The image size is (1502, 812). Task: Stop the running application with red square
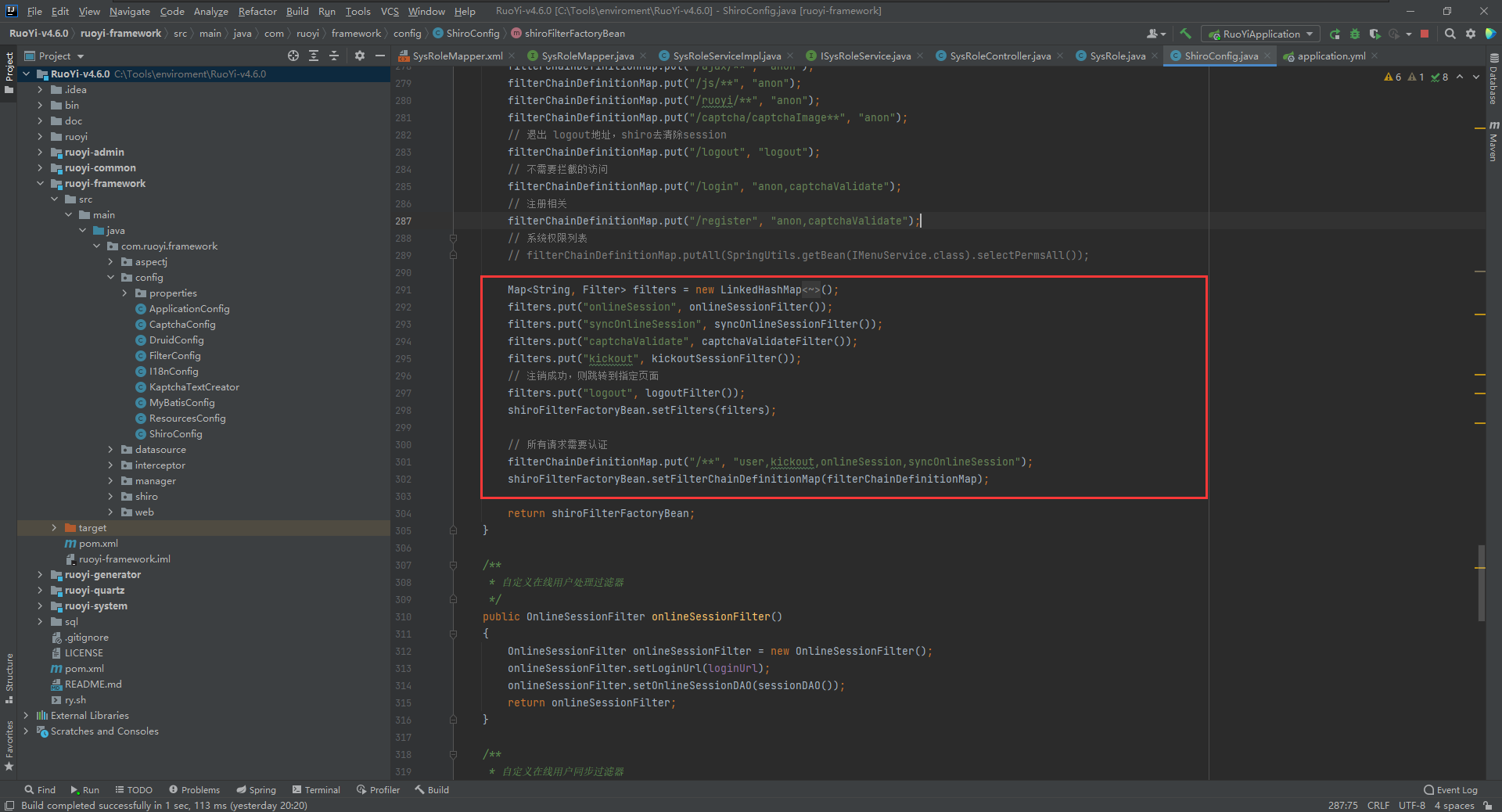coord(1425,34)
